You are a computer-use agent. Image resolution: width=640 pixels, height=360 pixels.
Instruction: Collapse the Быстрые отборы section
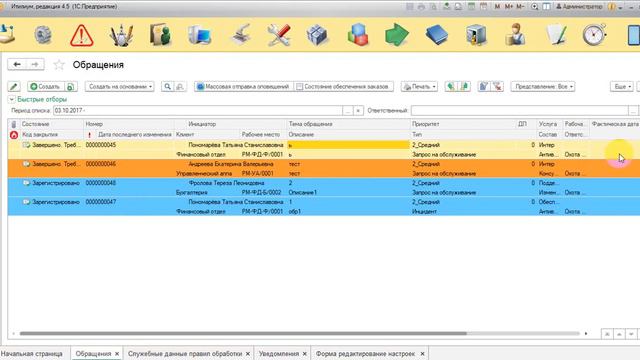tap(12, 99)
